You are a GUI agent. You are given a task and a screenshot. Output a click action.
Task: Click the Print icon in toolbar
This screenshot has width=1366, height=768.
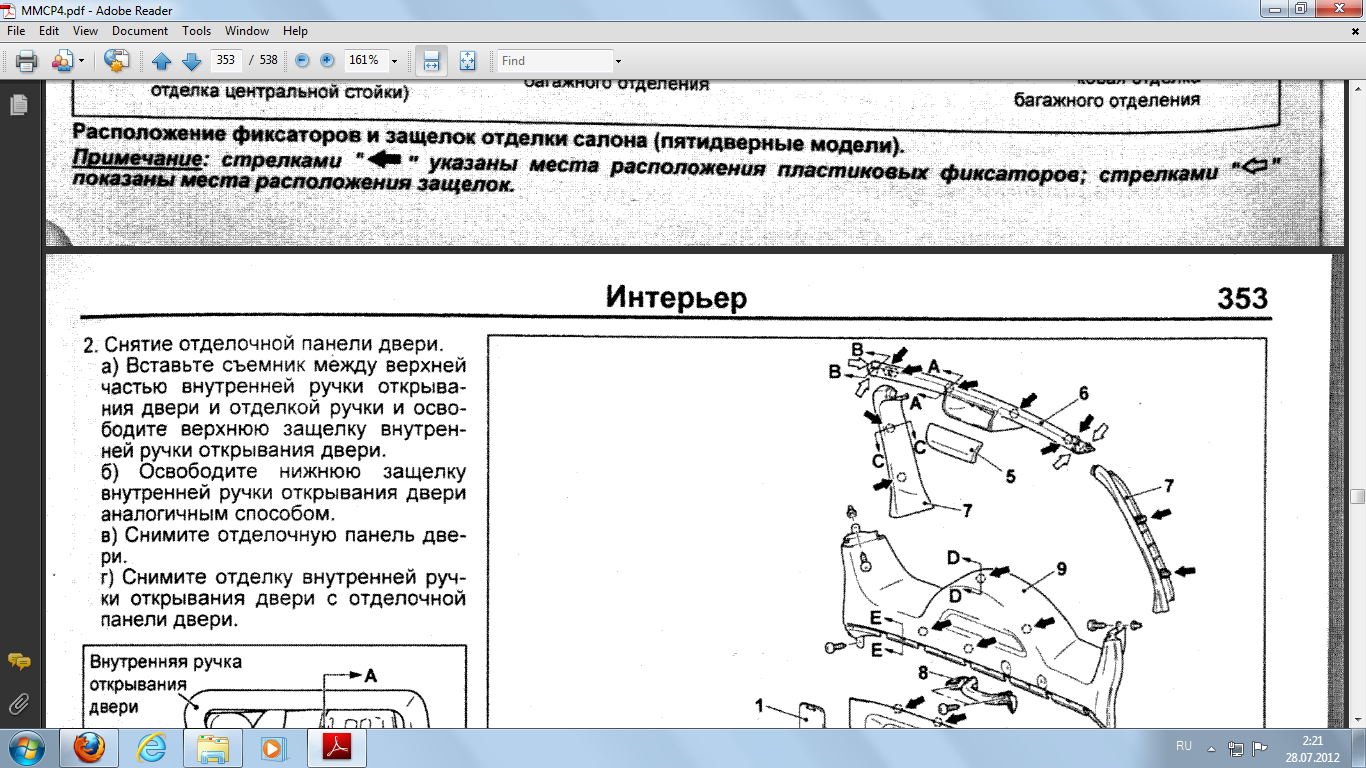(x=26, y=61)
